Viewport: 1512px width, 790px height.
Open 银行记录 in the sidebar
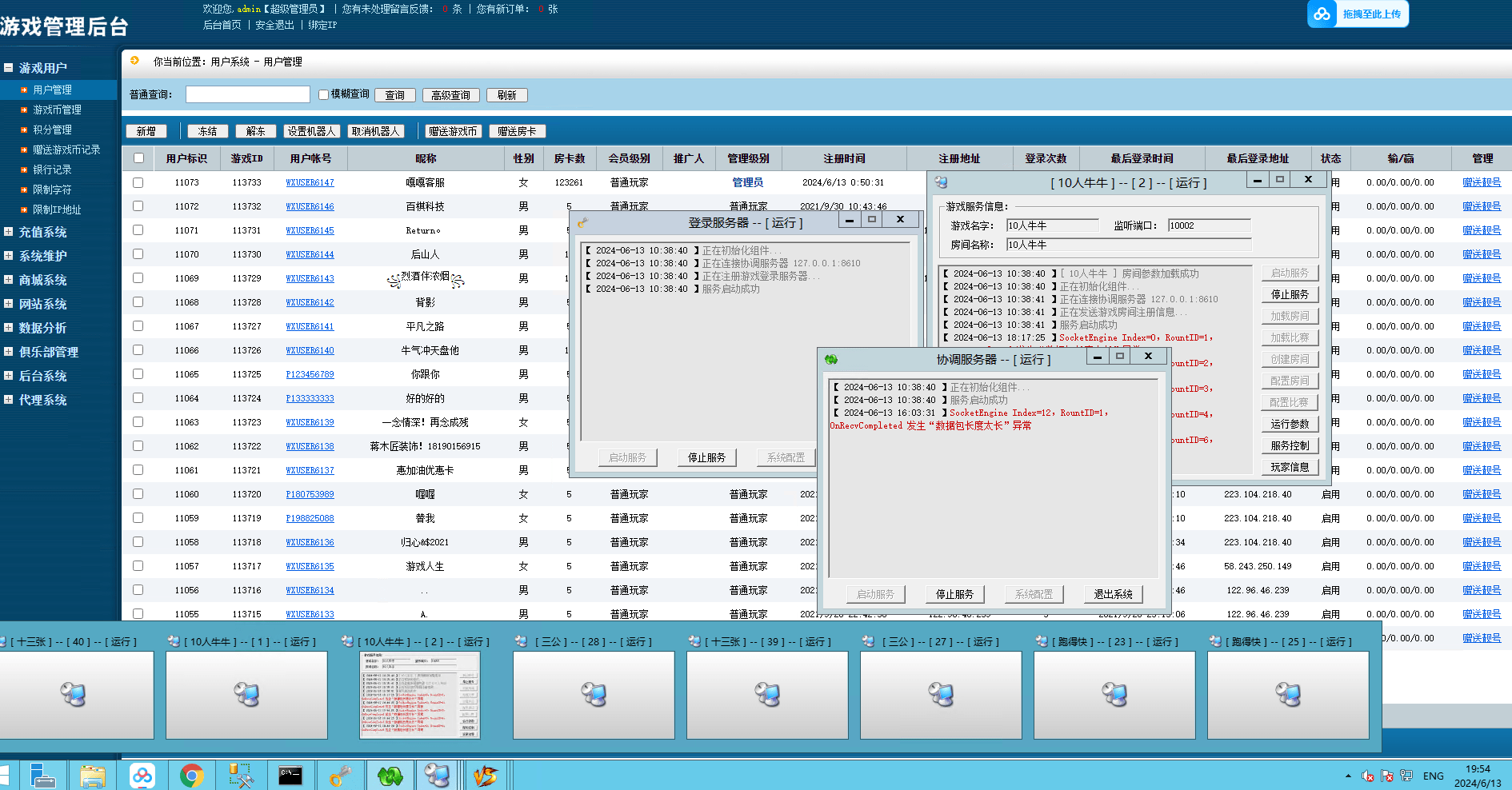[x=52, y=170]
